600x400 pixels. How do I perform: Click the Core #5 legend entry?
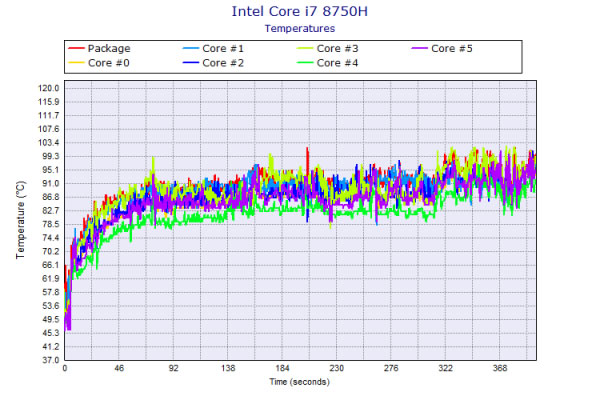(442, 49)
